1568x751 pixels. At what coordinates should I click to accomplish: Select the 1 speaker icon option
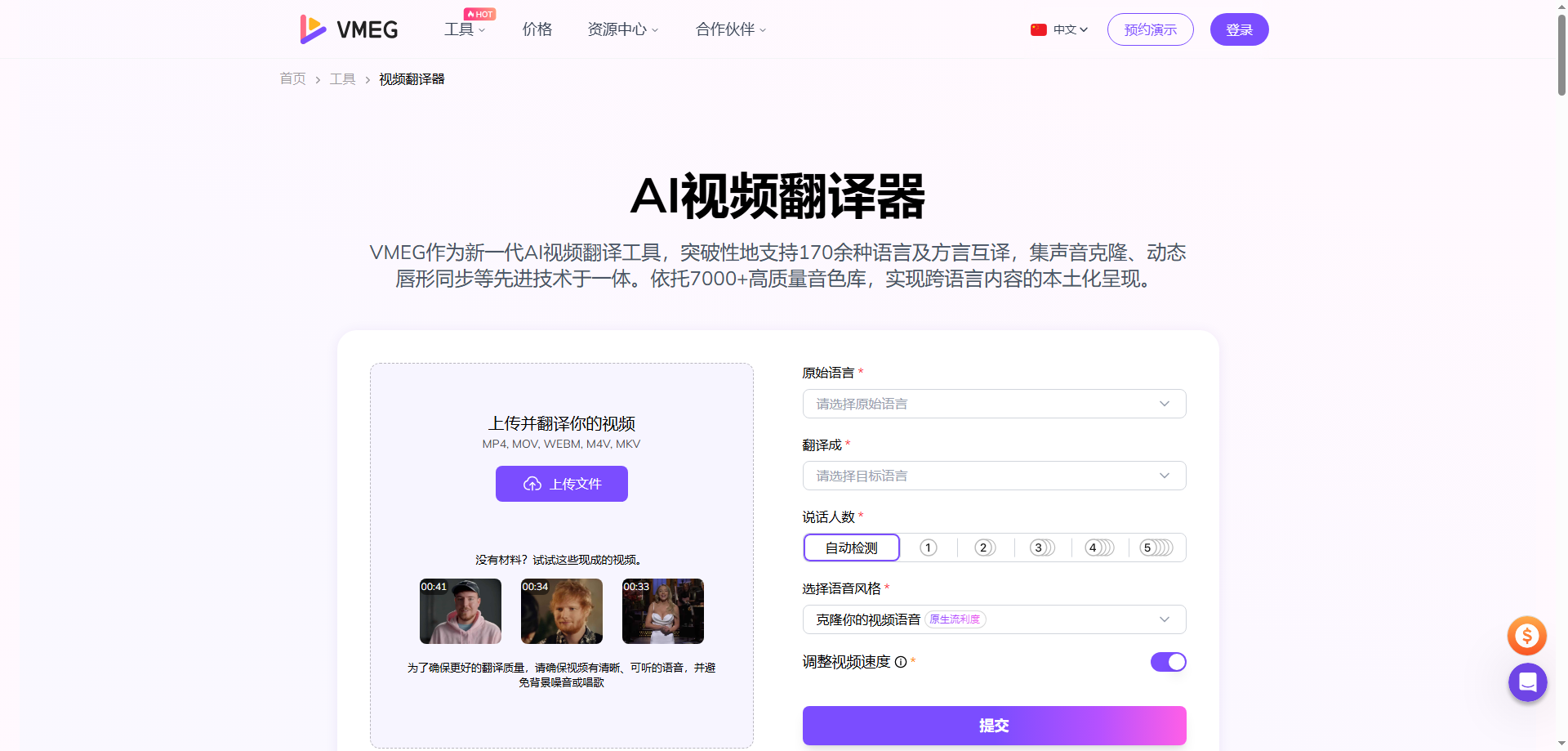click(928, 548)
